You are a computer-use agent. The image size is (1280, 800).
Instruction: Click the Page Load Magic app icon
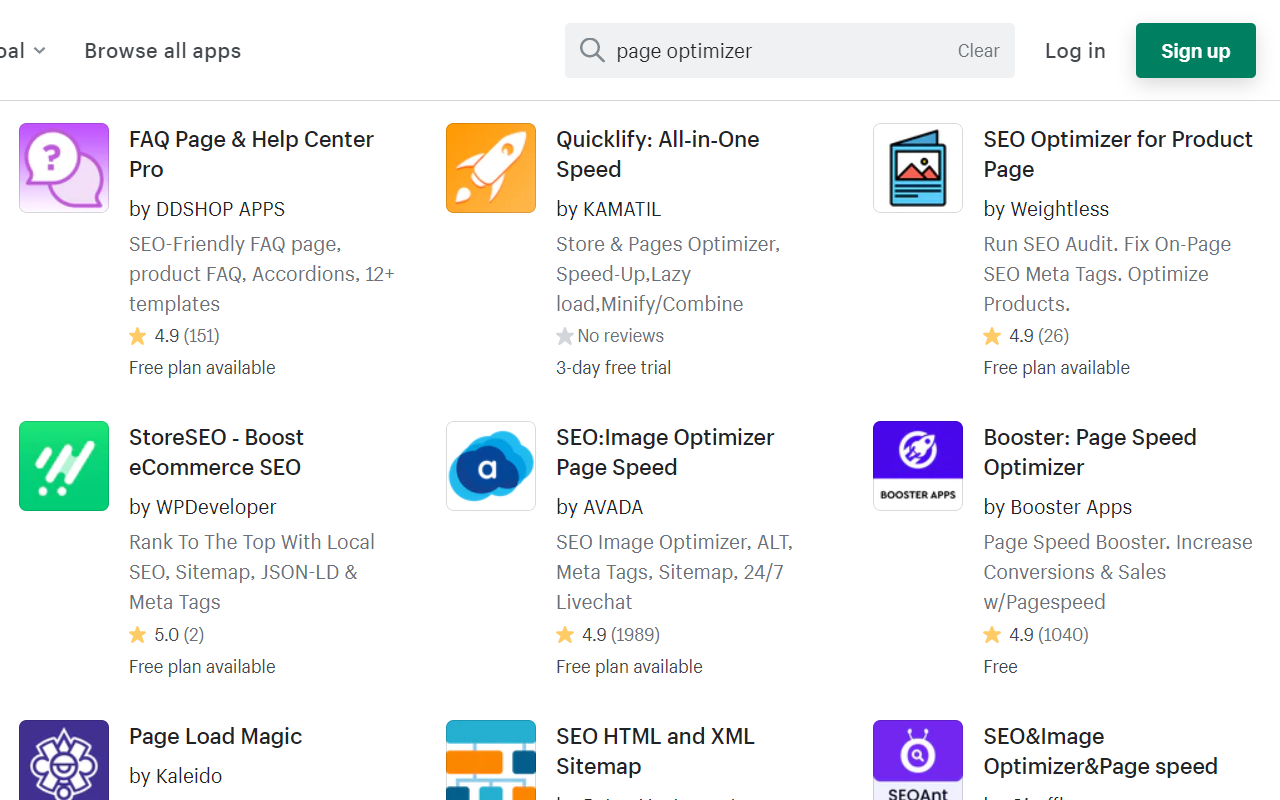pyautogui.click(x=63, y=763)
